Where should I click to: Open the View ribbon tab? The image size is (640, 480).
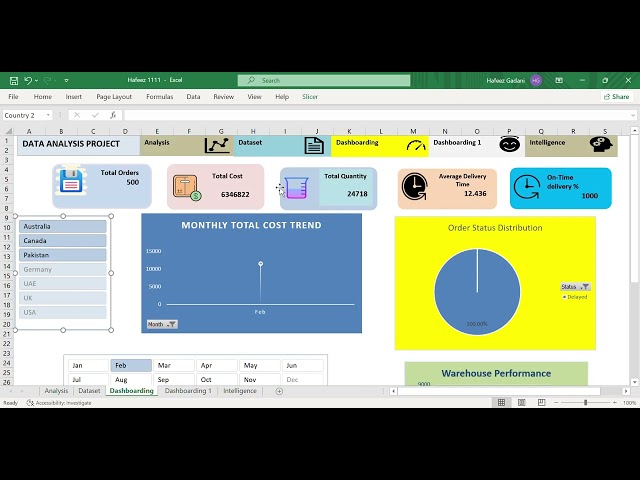pos(254,97)
